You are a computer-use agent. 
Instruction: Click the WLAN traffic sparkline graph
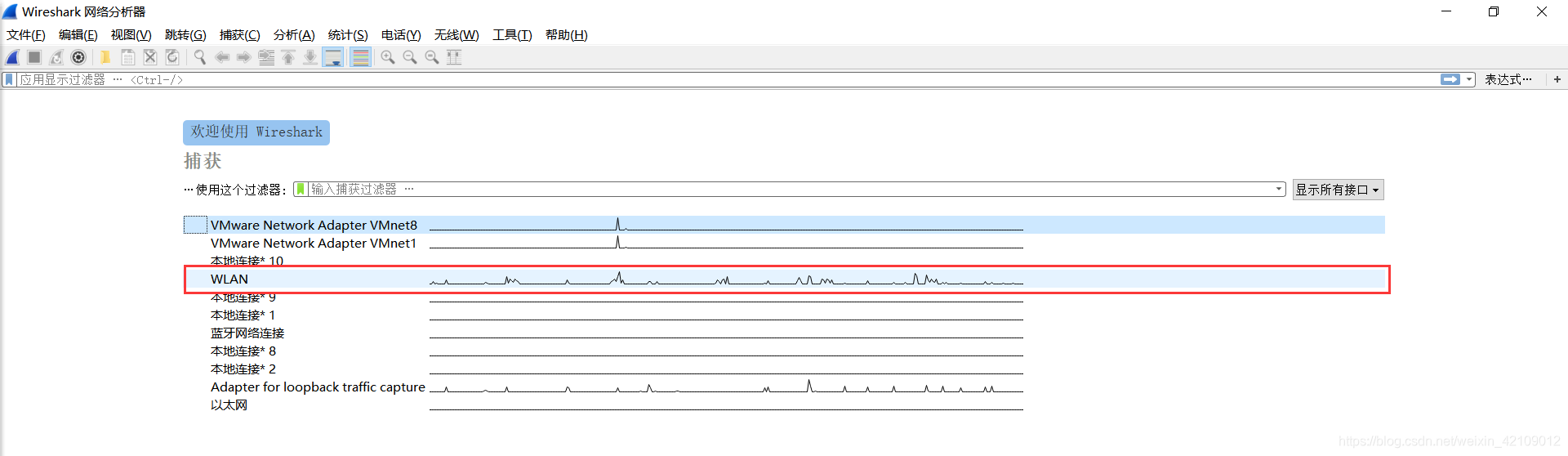click(726, 279)
